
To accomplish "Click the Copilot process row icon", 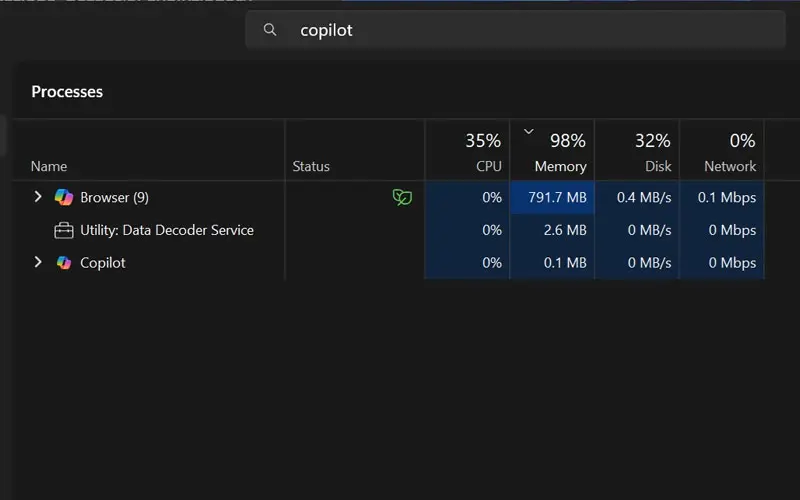I will pyautogui.click(x=64, y=263).
